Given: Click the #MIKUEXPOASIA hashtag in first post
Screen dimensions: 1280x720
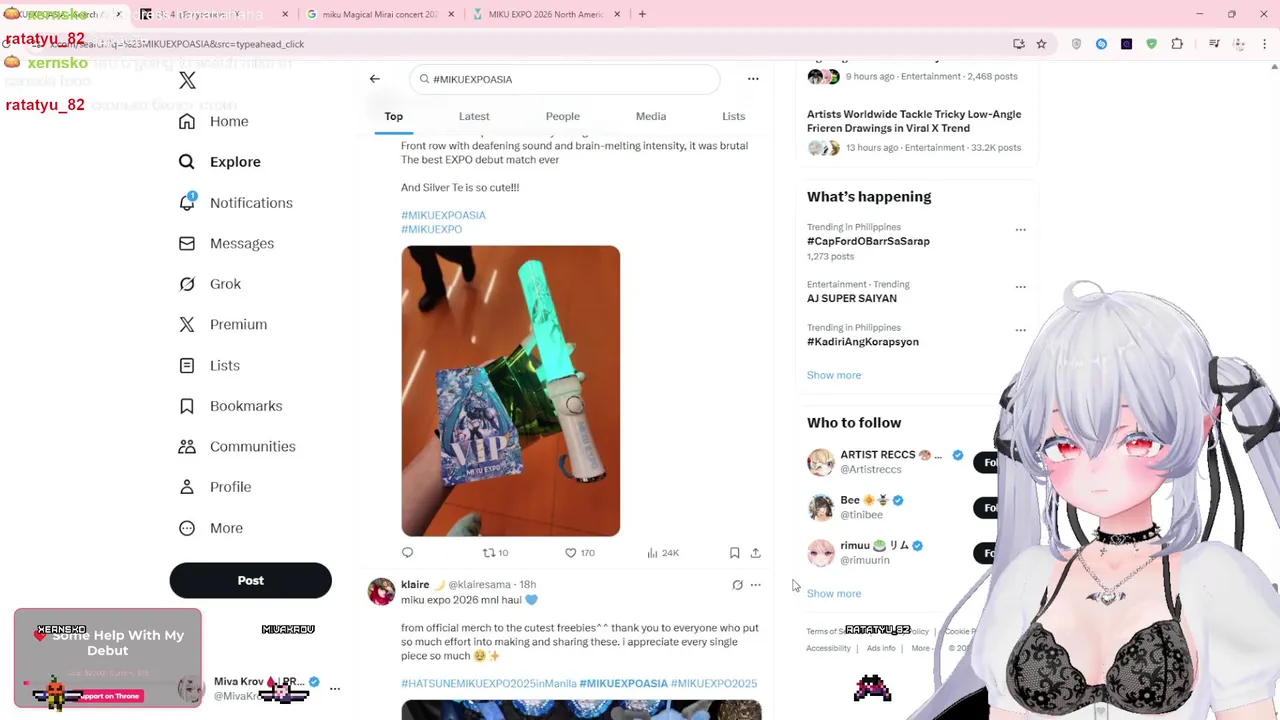Looking at the screenshot, I should tap(443, 215).
